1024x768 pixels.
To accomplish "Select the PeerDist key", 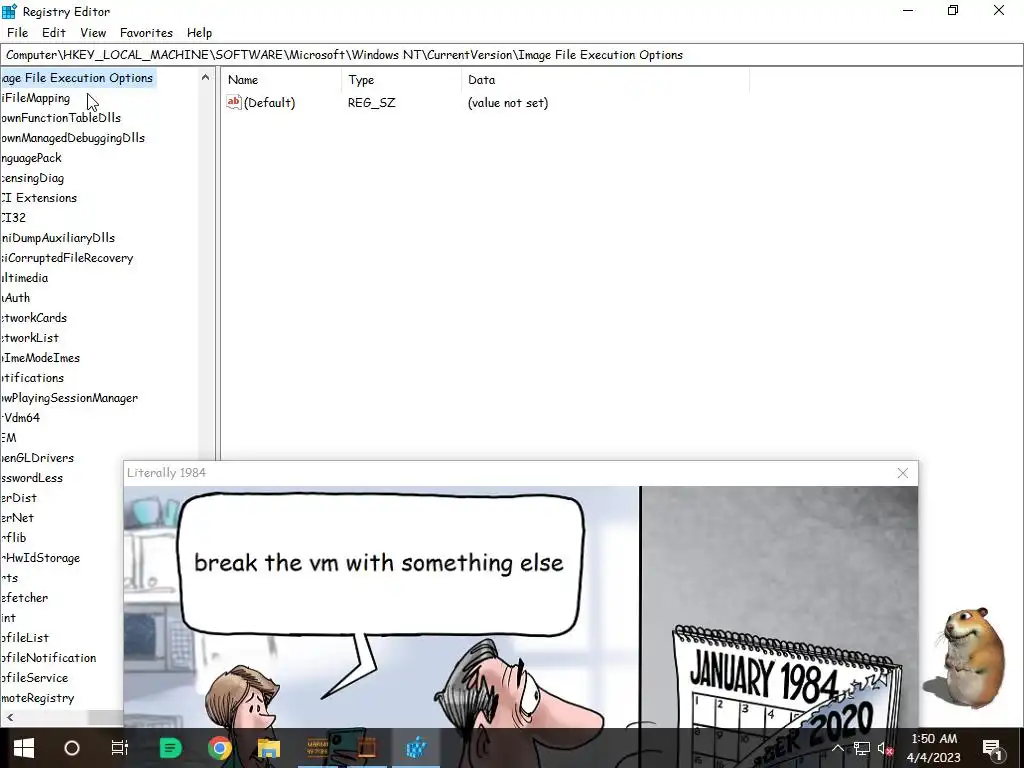I will [18, 498].
